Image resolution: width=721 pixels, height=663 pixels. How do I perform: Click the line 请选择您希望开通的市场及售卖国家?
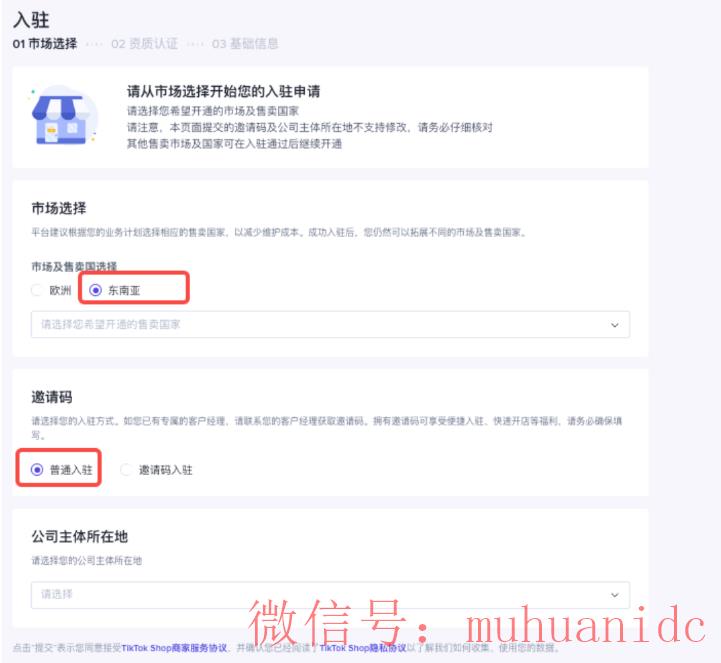[213, 111]
